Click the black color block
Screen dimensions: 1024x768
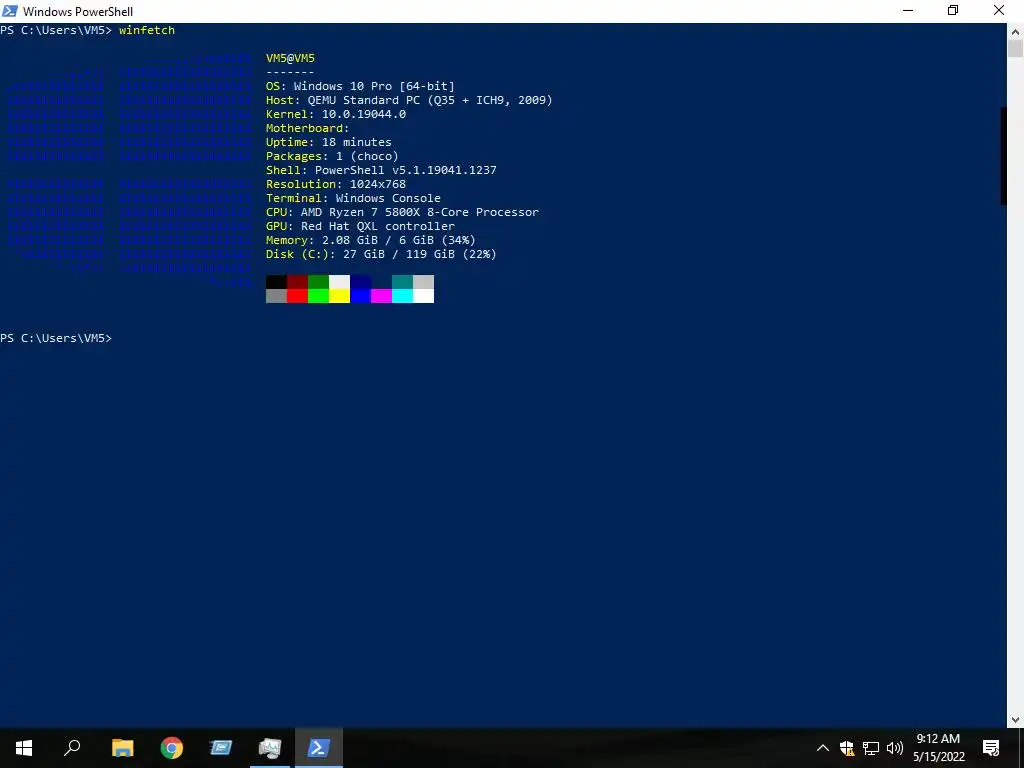click(x=276, y=281)
